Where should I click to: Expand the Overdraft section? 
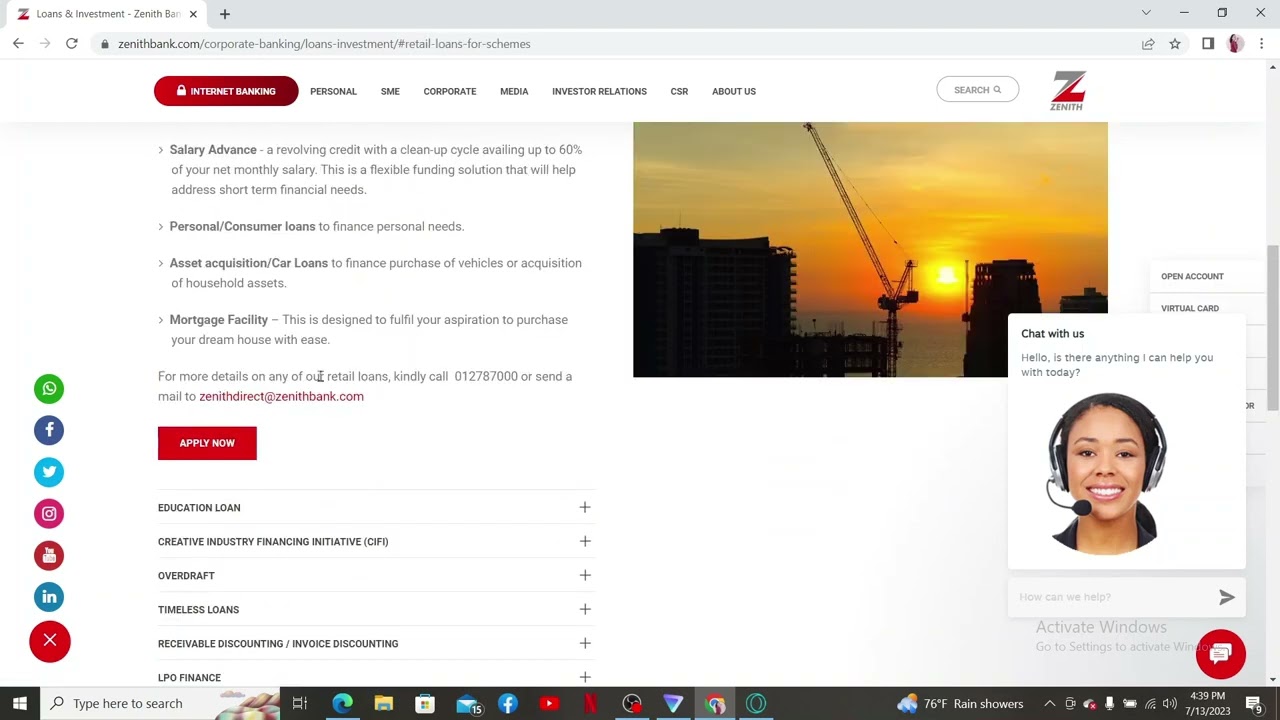tap(375, 576)
